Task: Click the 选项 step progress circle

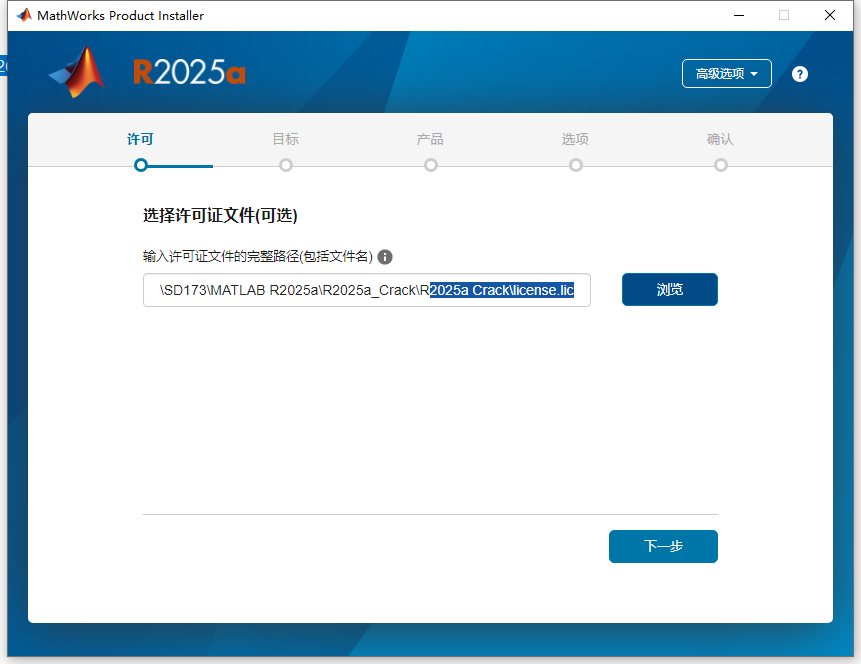Action: [x=575, y=165]
